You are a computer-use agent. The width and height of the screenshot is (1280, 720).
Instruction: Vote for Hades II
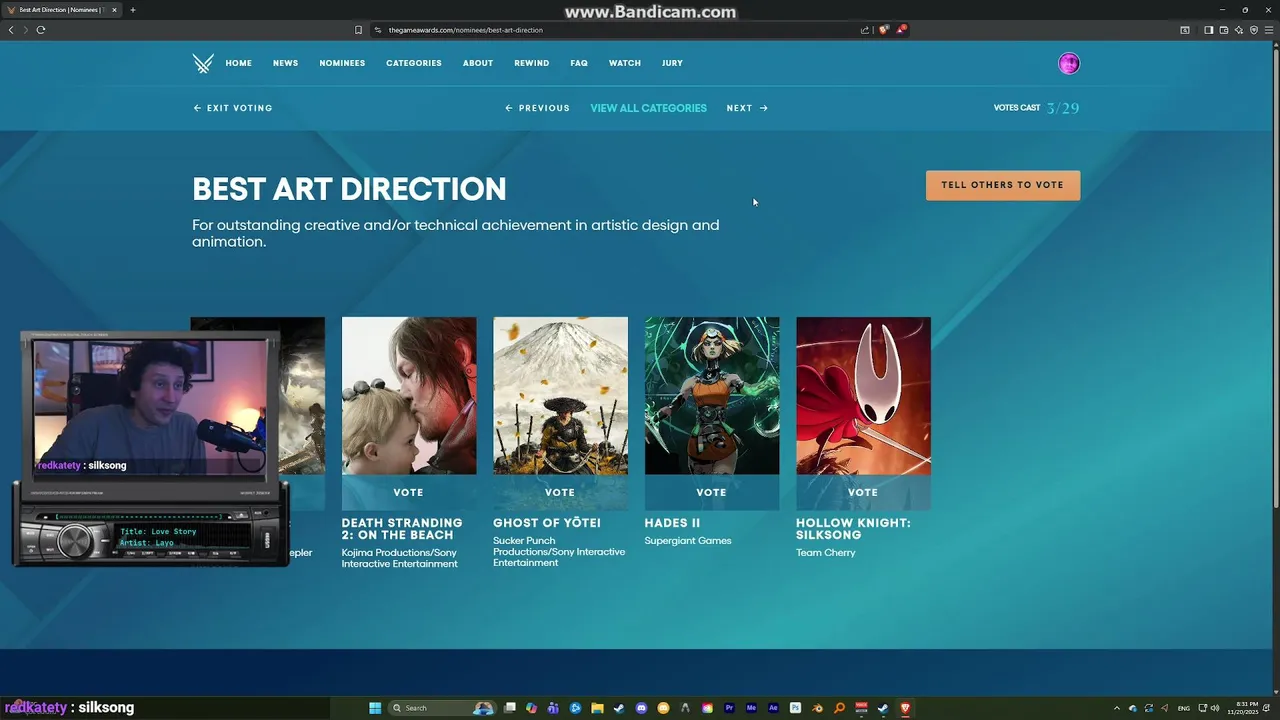[x=712, y=492]
